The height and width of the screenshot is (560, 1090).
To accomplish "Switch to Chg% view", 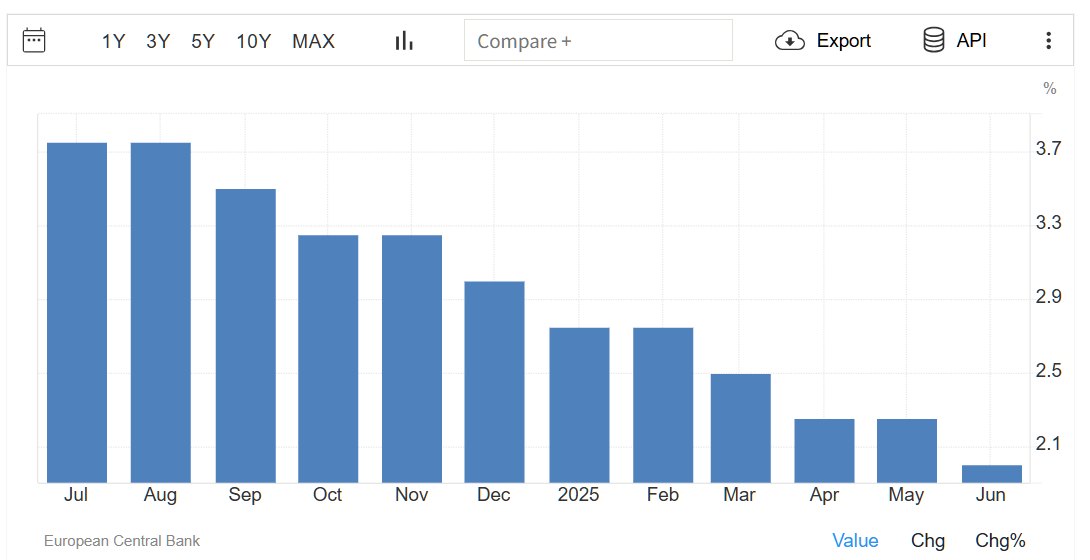I will click(1000, 541).
